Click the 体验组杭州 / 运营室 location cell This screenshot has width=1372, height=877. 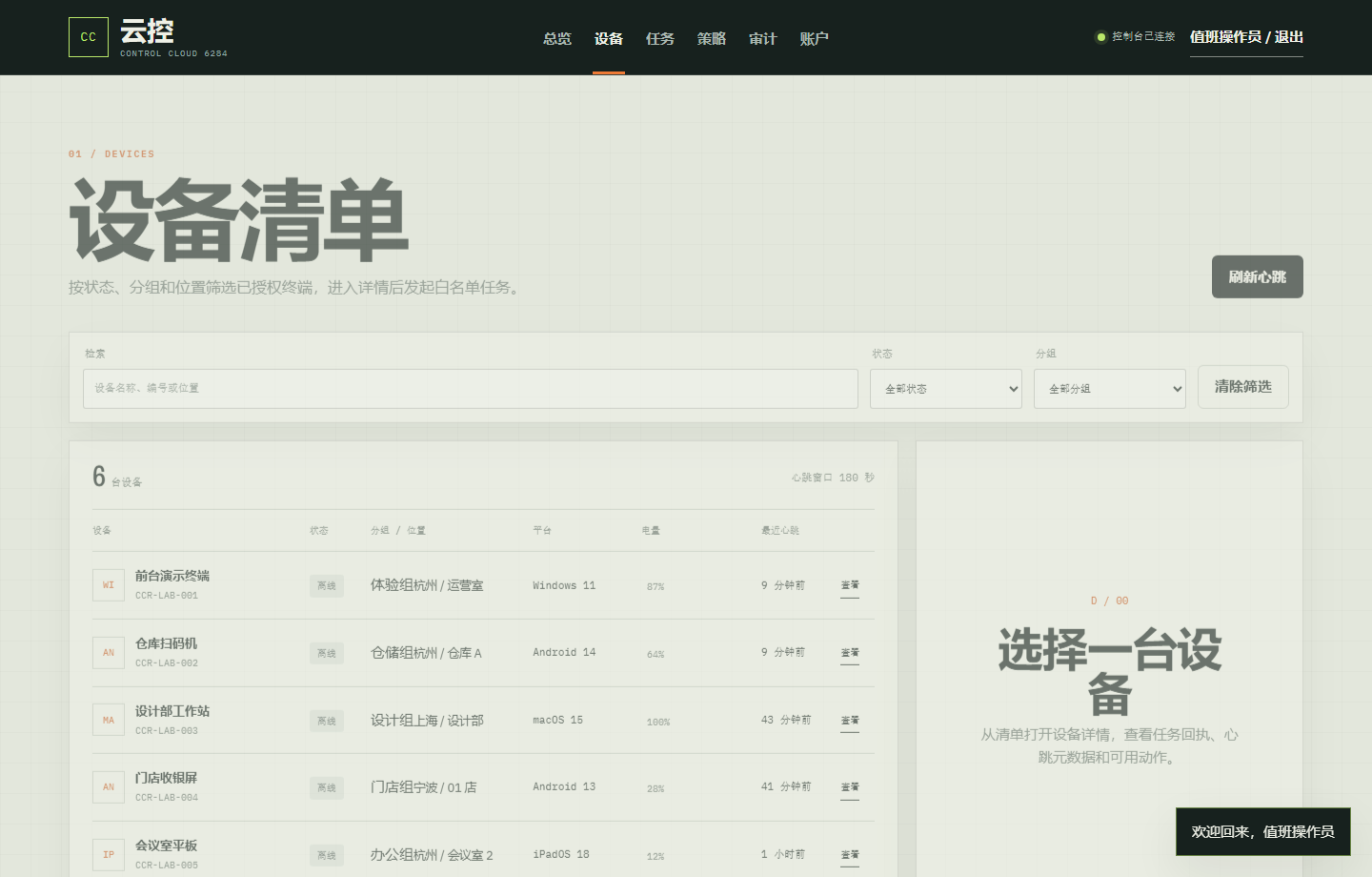click(427, 585)
